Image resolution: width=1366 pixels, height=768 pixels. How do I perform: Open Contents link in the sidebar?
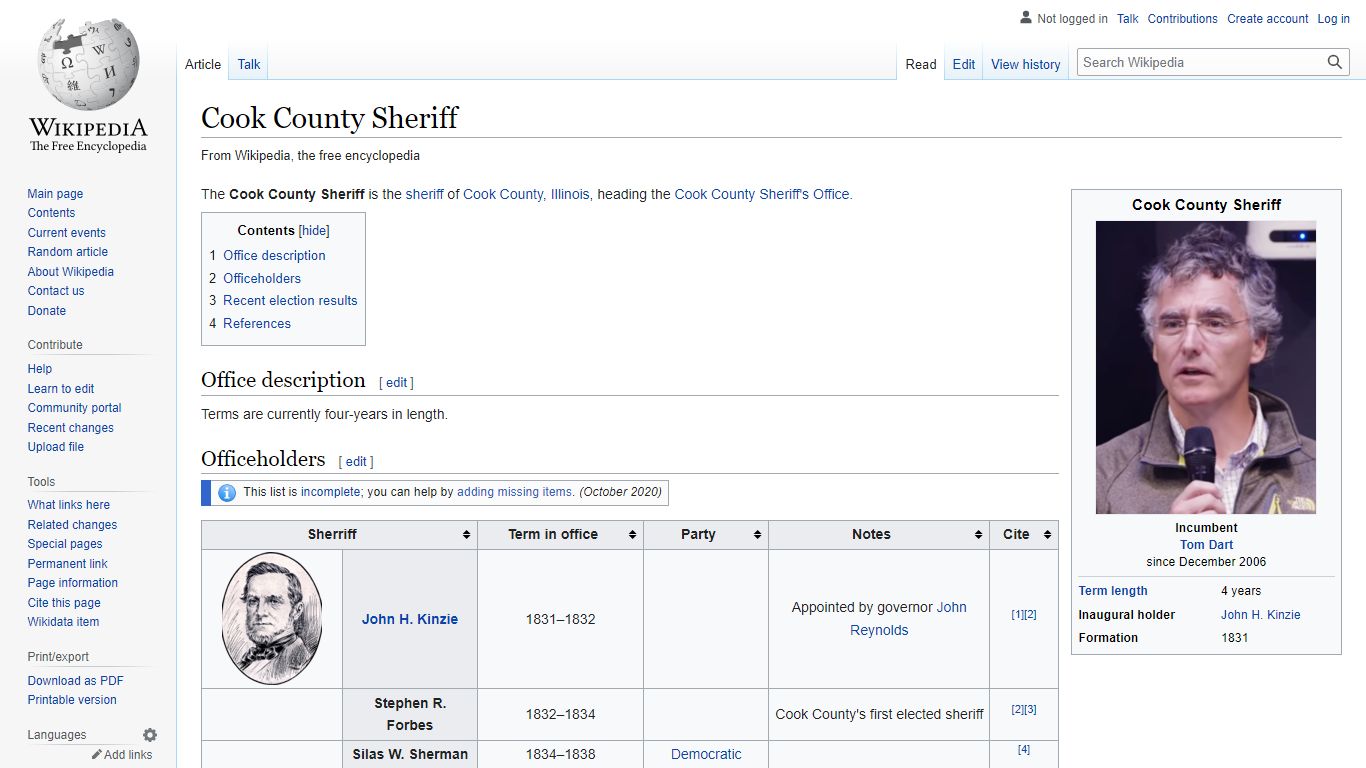pyautogui.click(x=51, y=213)
